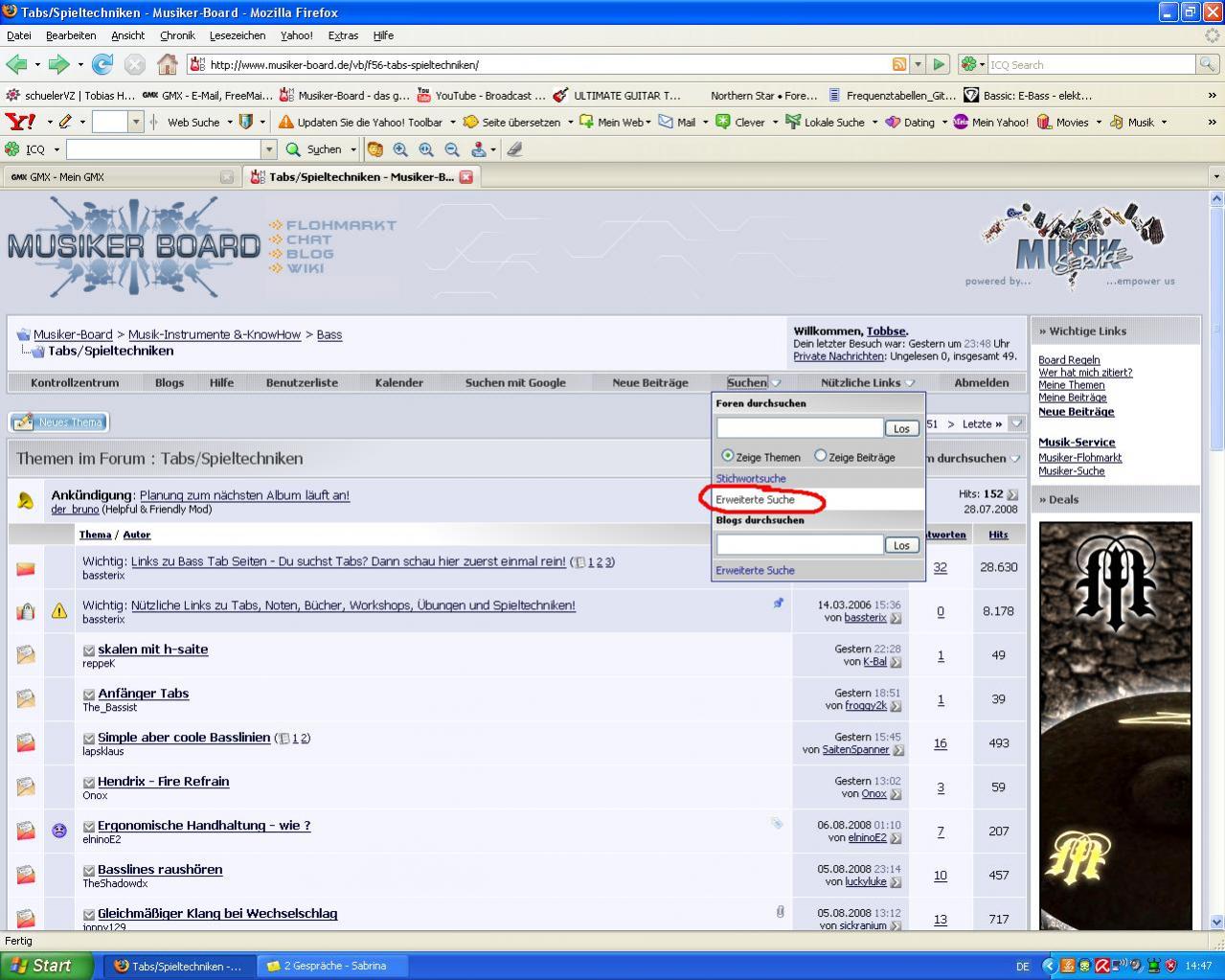
Task: Open the YouTube bookmark
Action: pyautogui.click(x=481, y=95)
